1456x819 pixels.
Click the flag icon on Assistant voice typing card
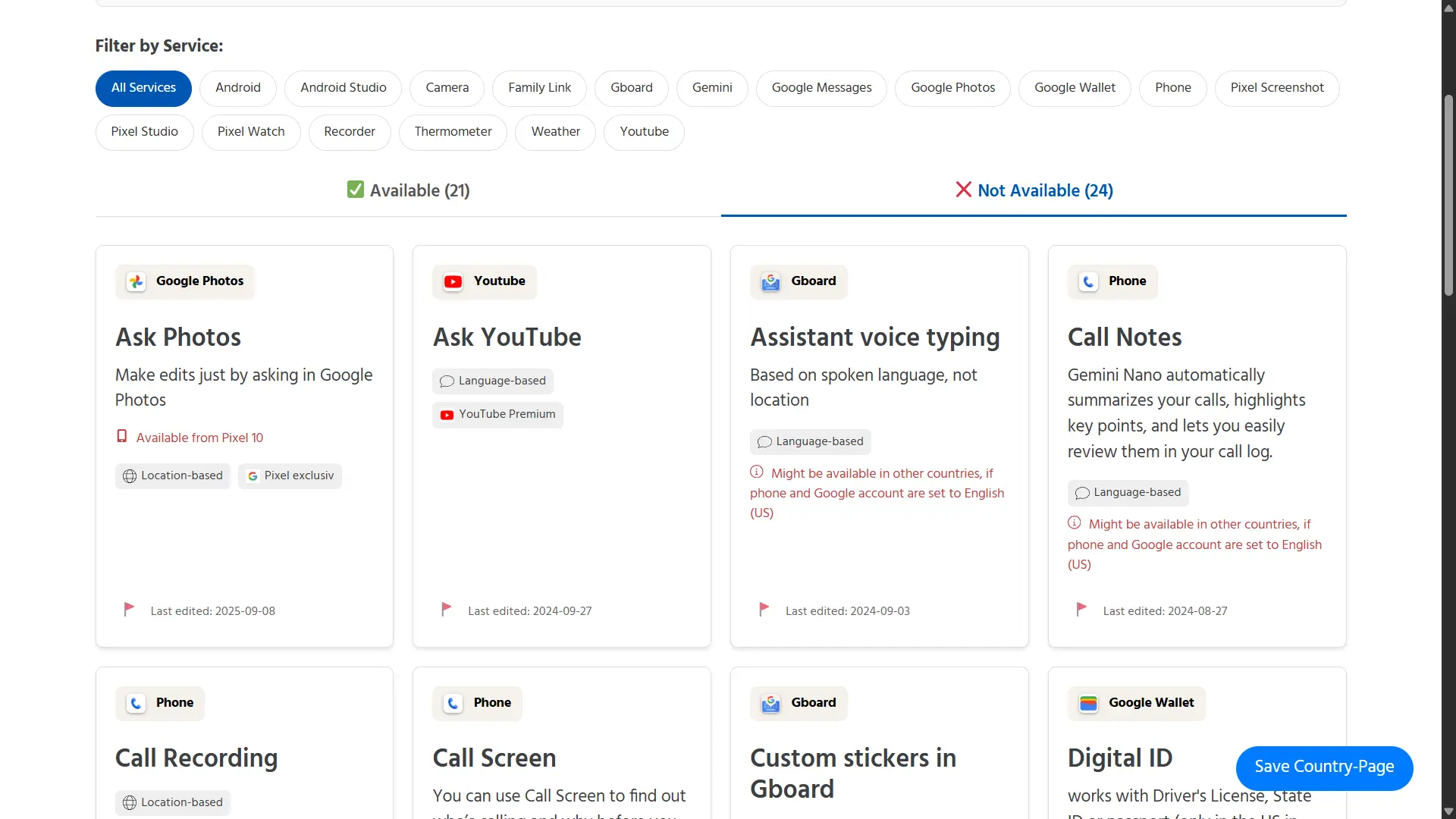(x=764, y=609)
